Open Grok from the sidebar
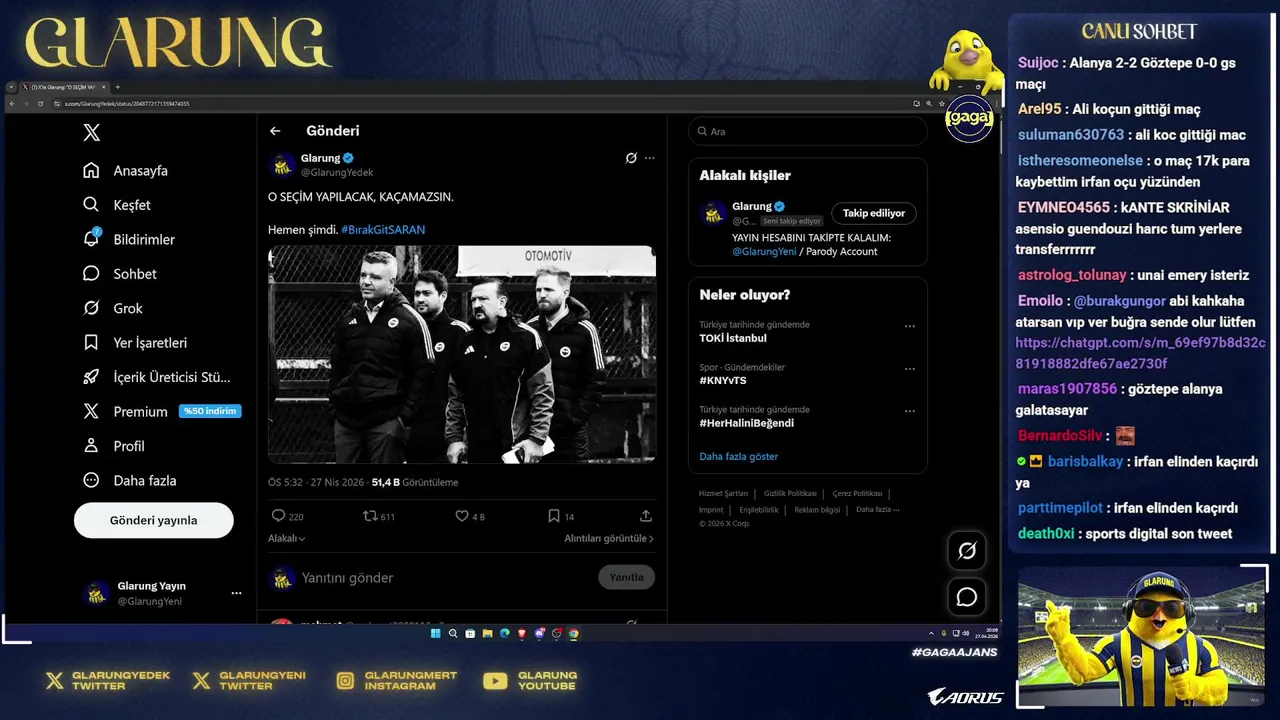The image size is (1280, 720). 113,308
